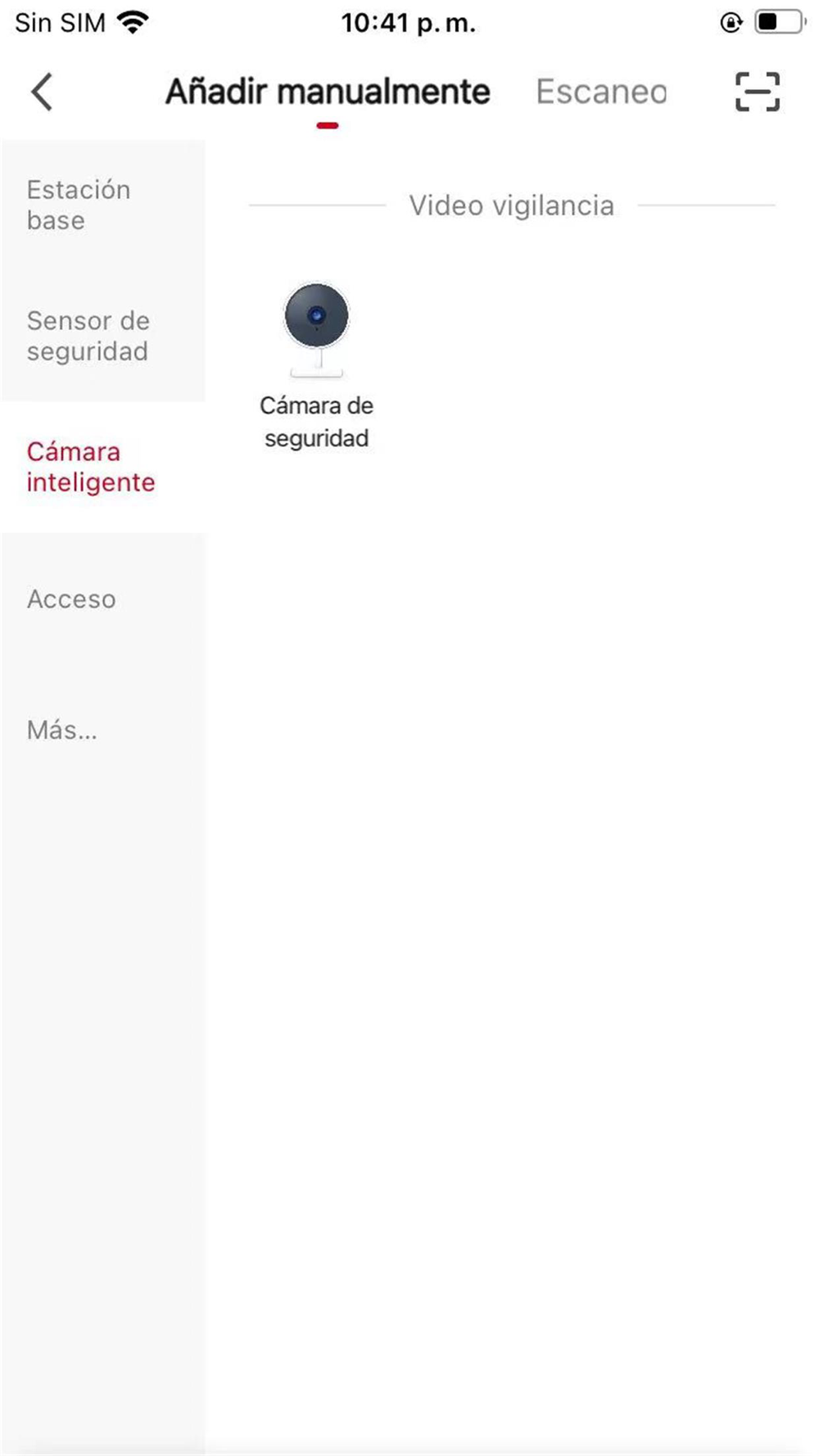The width and height of the screenshot is (819, 1456).
Task: Tap the Wi-Fi signal status icon
Action: point(133,22)
